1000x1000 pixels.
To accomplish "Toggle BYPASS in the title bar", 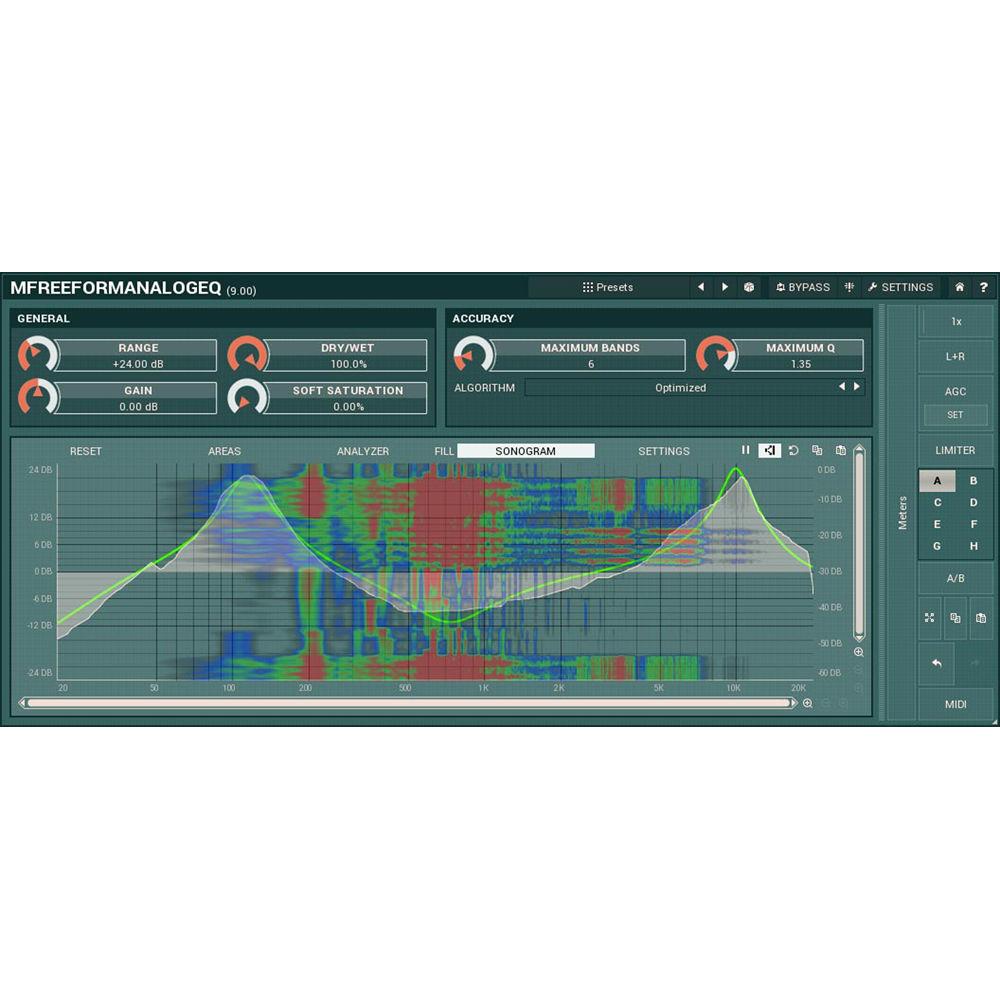I will pyautogui.click(x=801, y=287).
